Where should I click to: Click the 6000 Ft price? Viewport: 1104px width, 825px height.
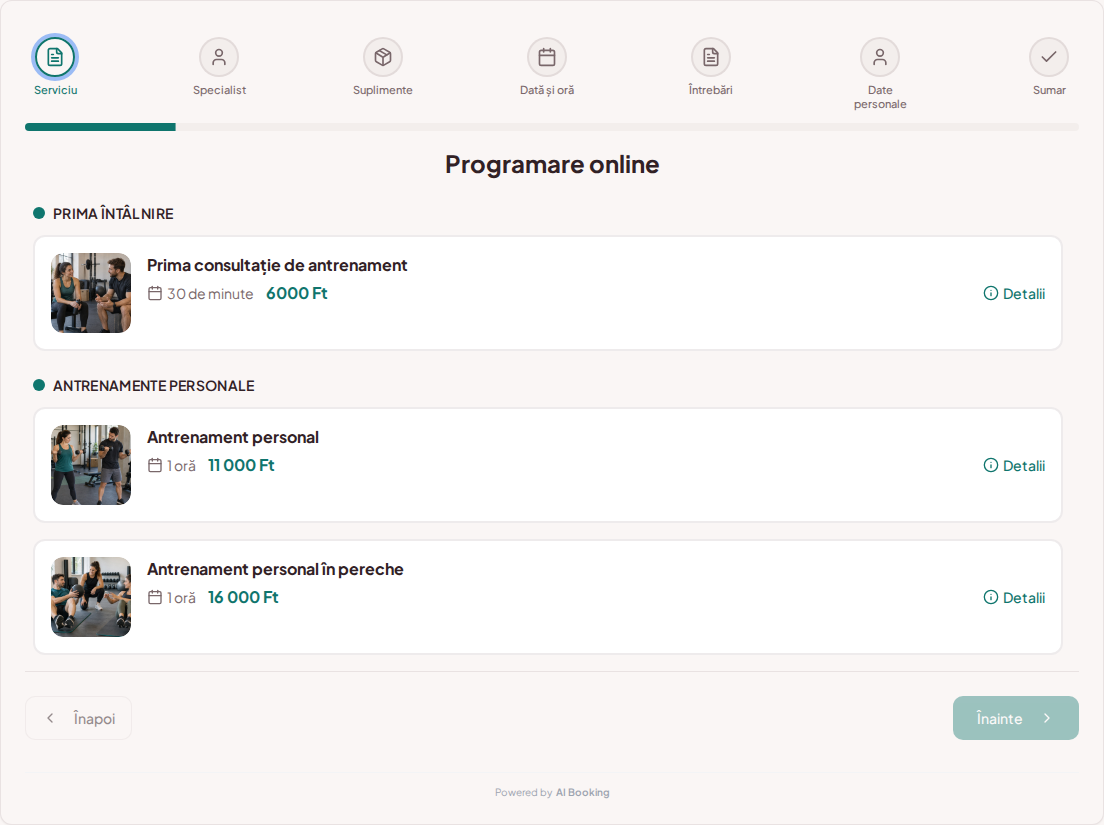(x=296, y=294)
